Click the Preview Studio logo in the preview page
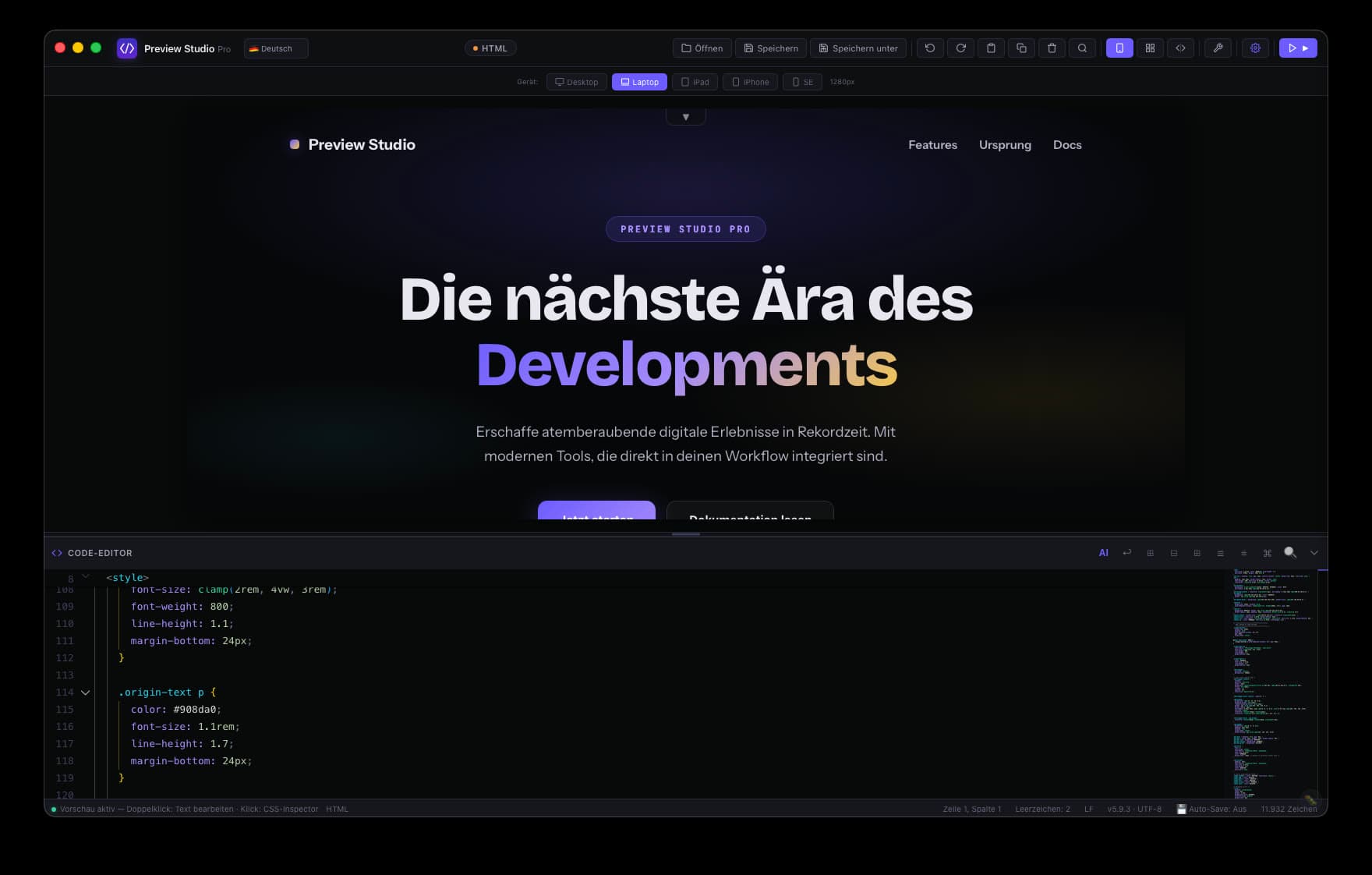 [352, 144]
